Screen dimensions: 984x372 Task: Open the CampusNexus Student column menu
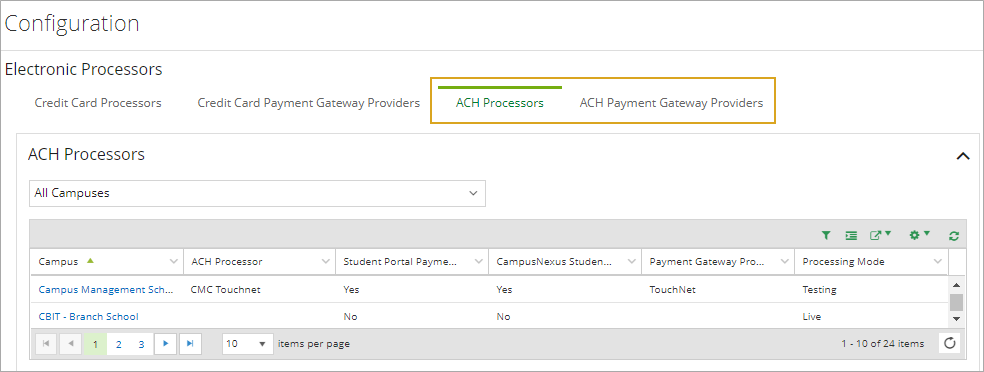[x=632, y=262]
